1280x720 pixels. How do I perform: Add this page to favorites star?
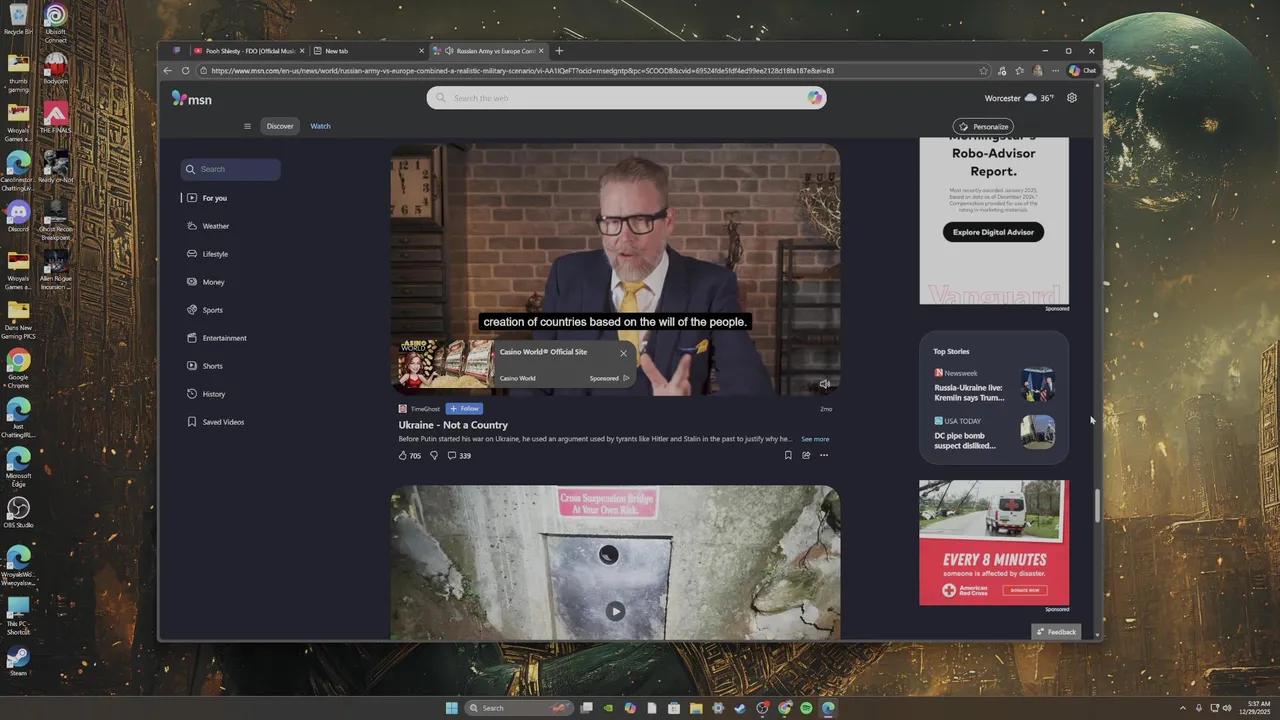[984, 71]
